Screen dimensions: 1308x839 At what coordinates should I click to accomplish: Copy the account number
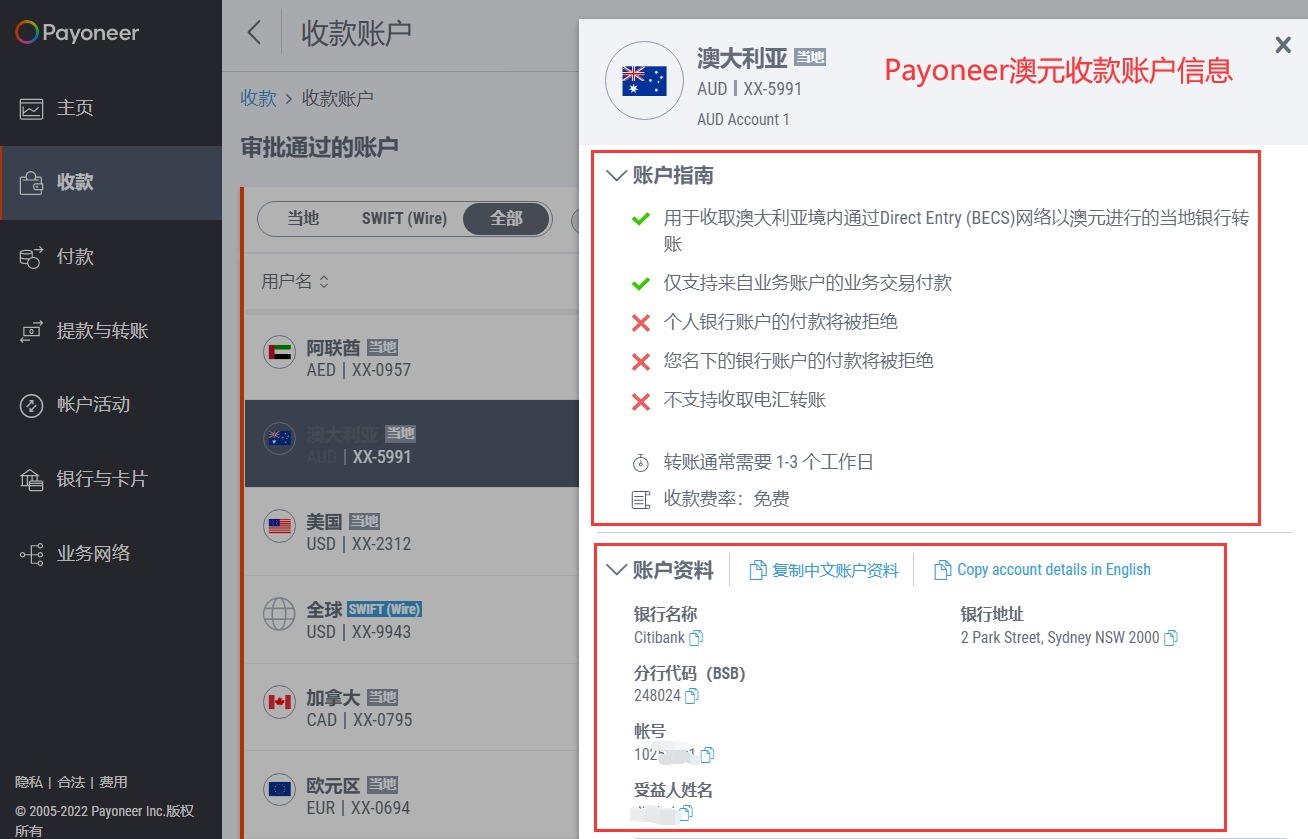tap(707, 754)
